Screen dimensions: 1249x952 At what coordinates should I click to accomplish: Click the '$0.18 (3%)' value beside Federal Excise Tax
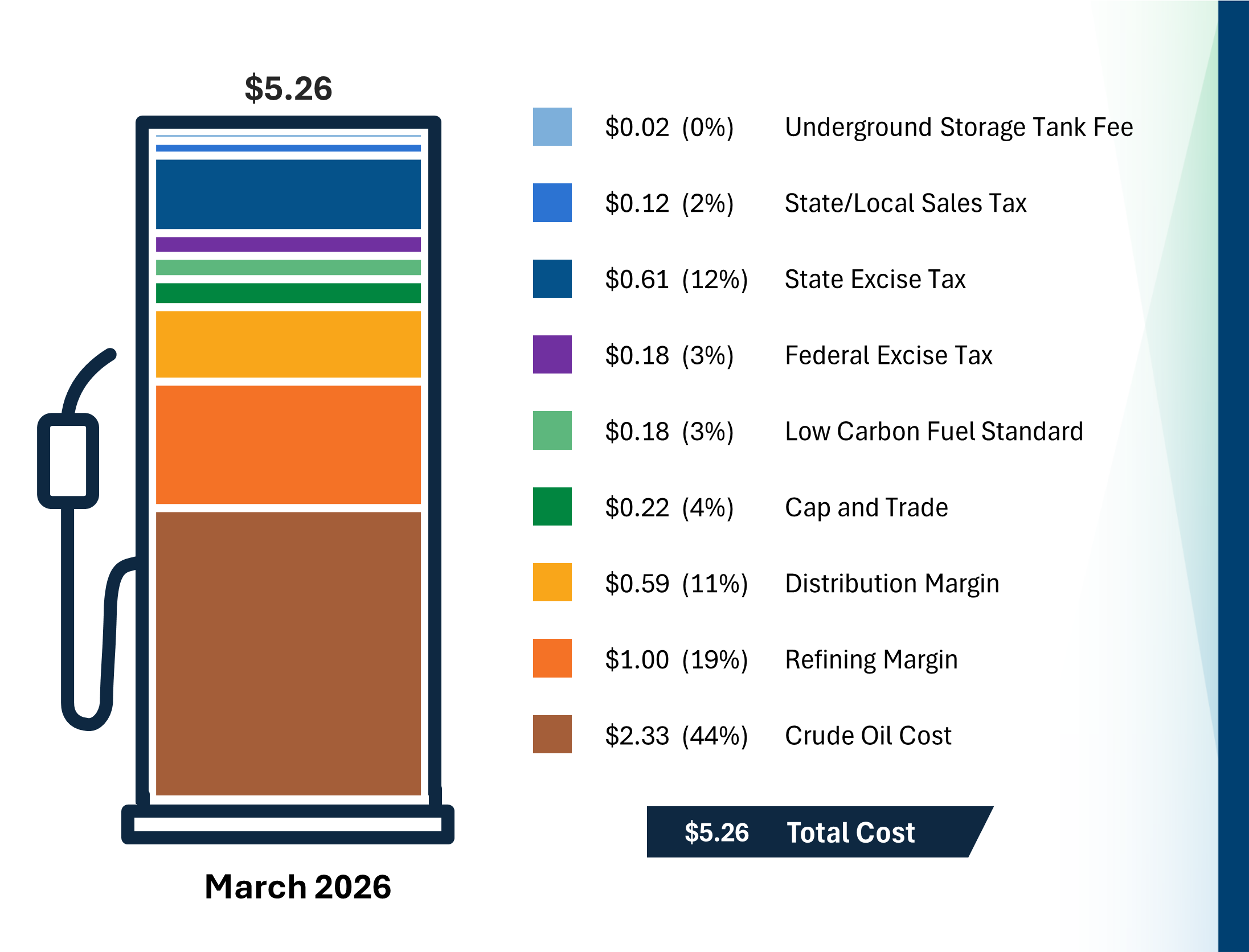(669, 355)
